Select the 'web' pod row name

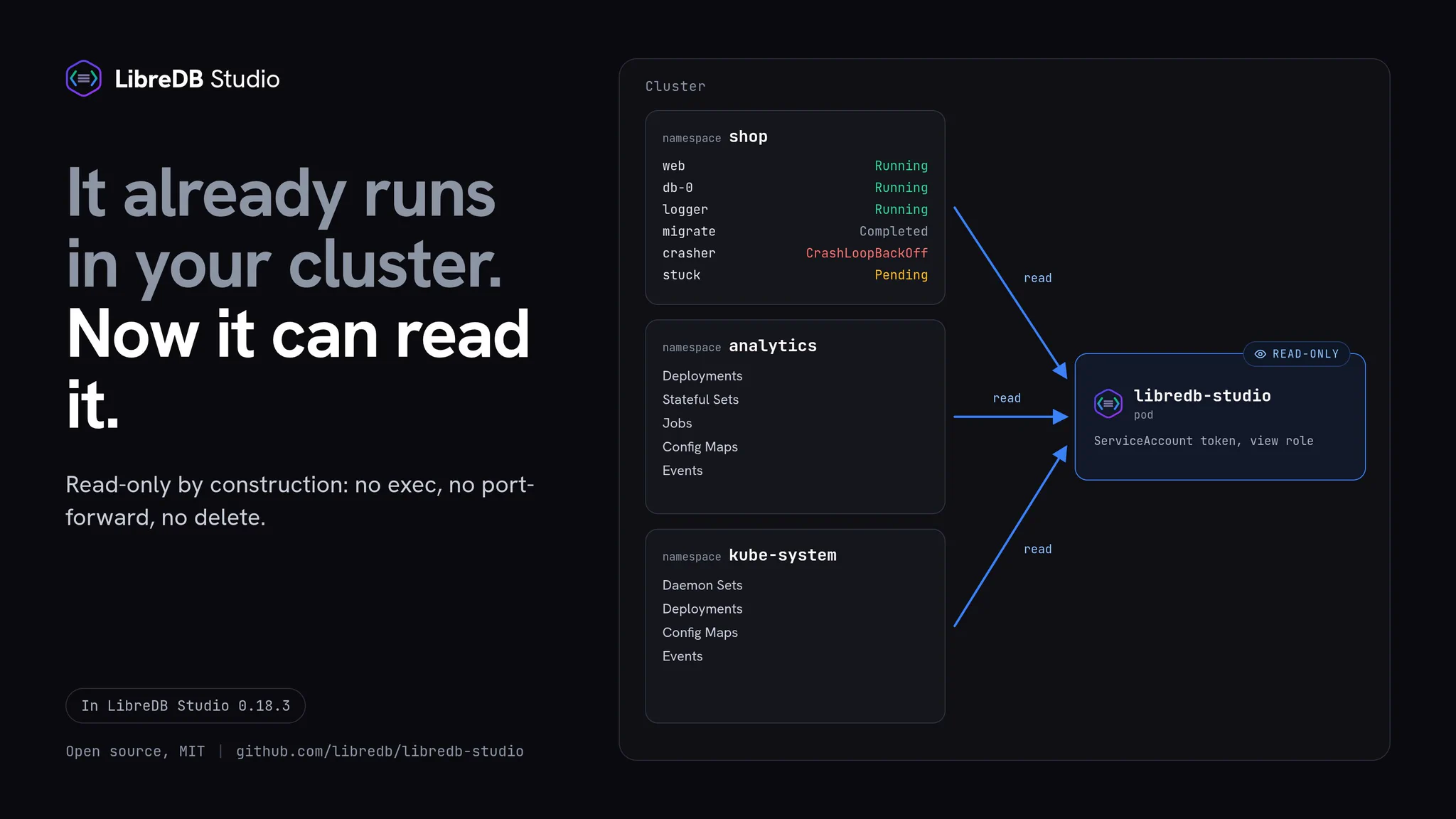(x=674, y=166)
